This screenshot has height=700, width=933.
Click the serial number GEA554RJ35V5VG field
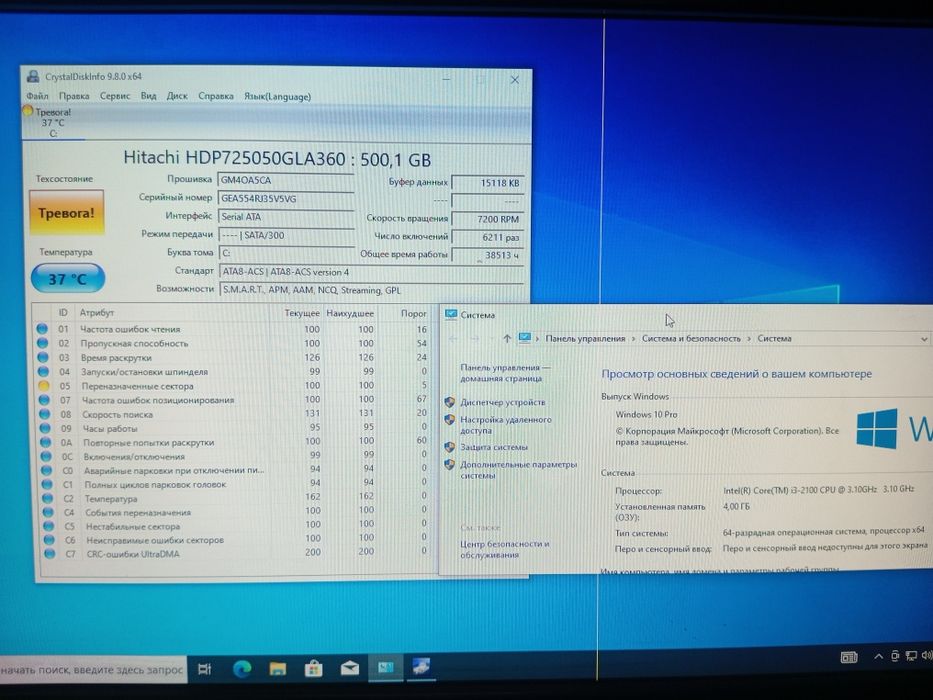[x=286, y=198]
